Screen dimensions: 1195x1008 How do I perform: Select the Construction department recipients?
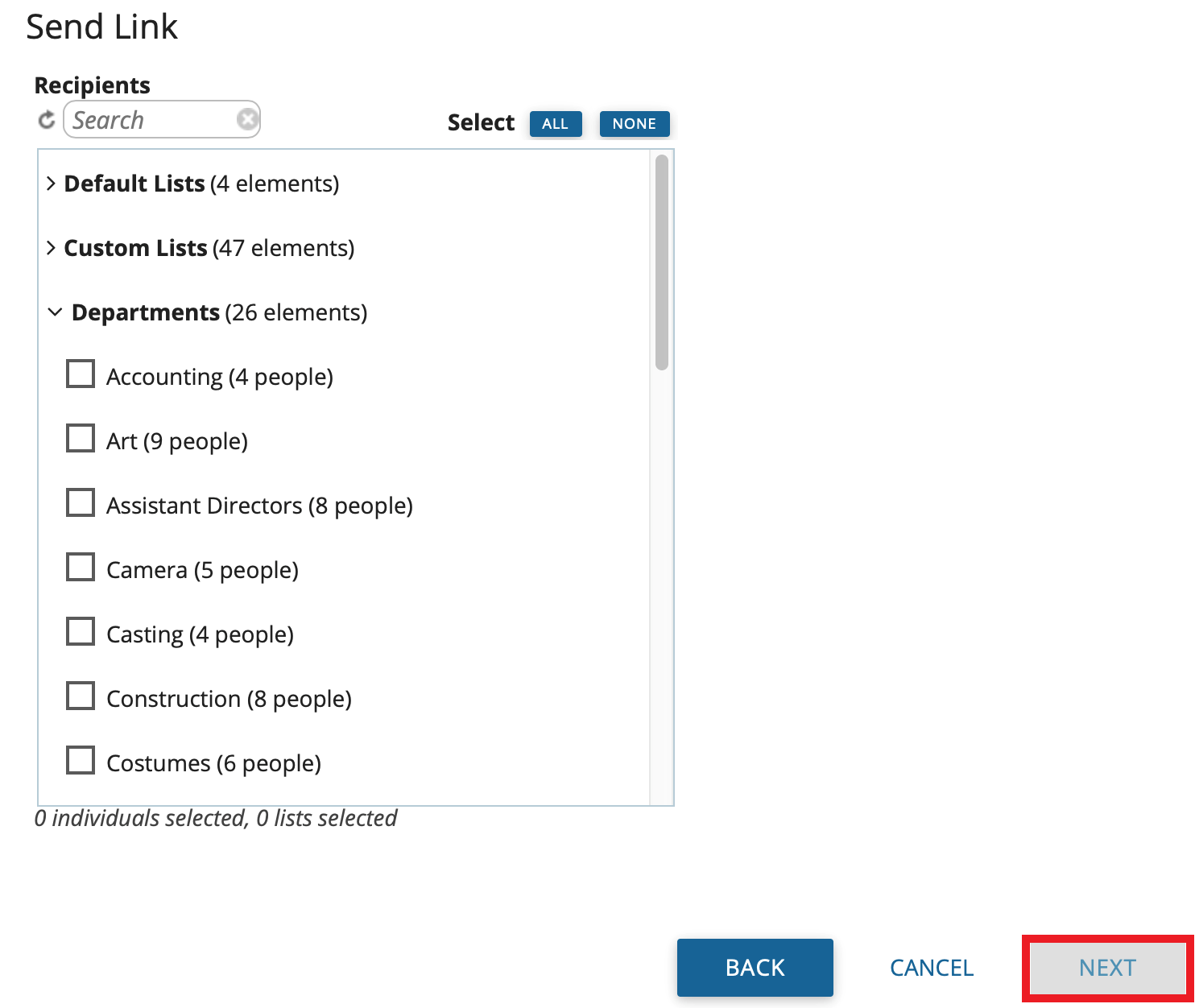coord(80,696)
